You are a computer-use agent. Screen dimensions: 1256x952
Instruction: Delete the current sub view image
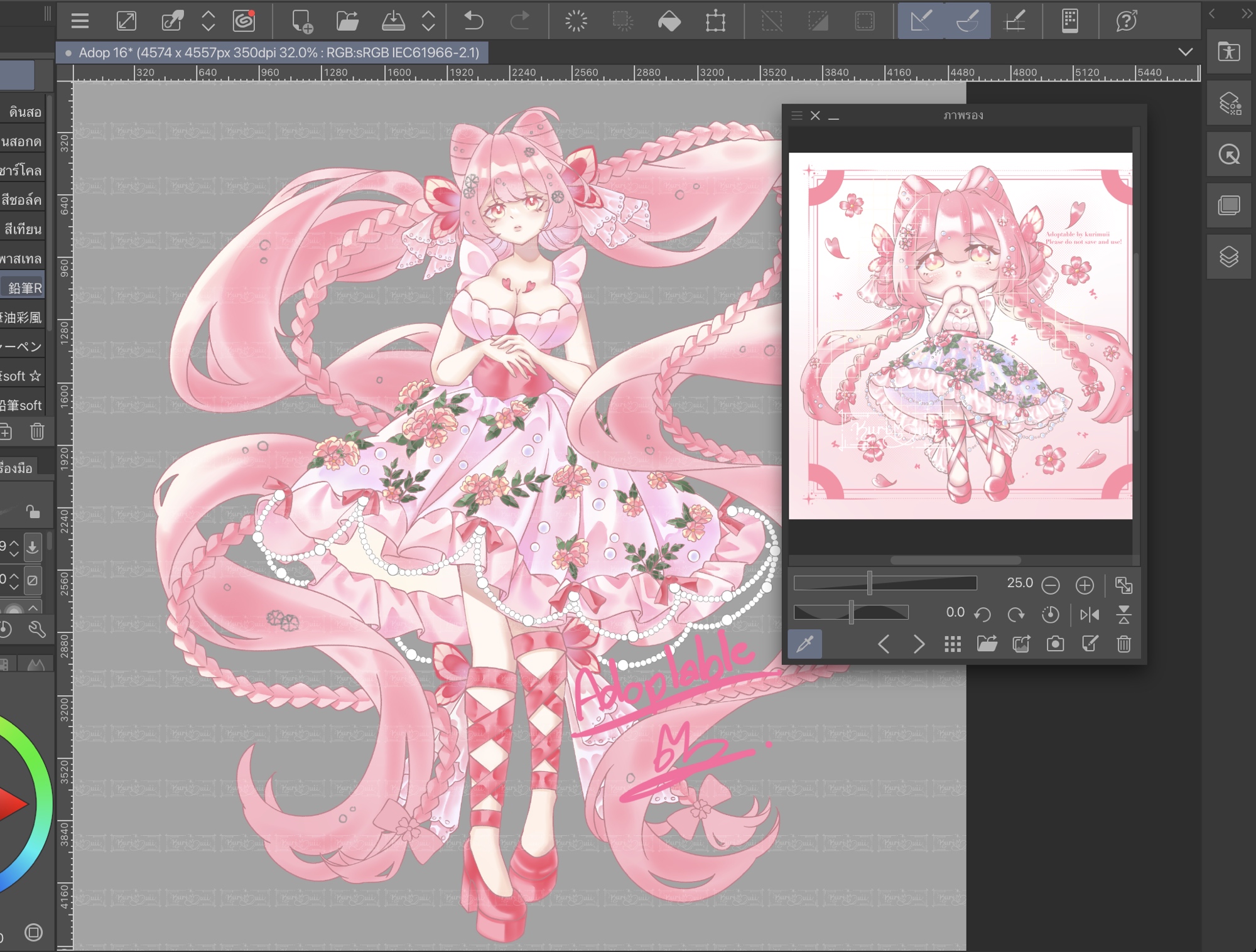click(x=1123, y=644)
